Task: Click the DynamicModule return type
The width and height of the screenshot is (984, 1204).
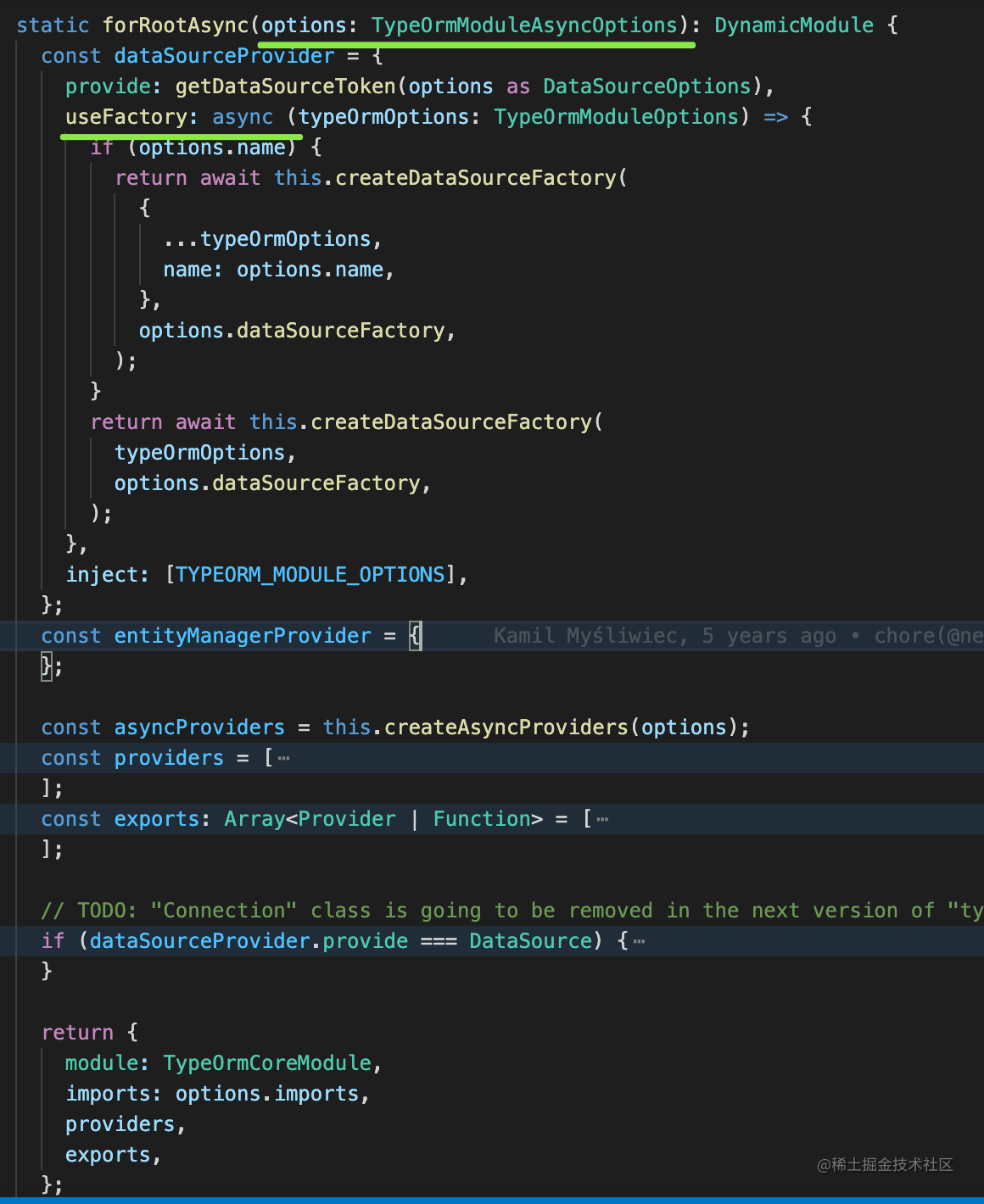Action: pos(793,25)
